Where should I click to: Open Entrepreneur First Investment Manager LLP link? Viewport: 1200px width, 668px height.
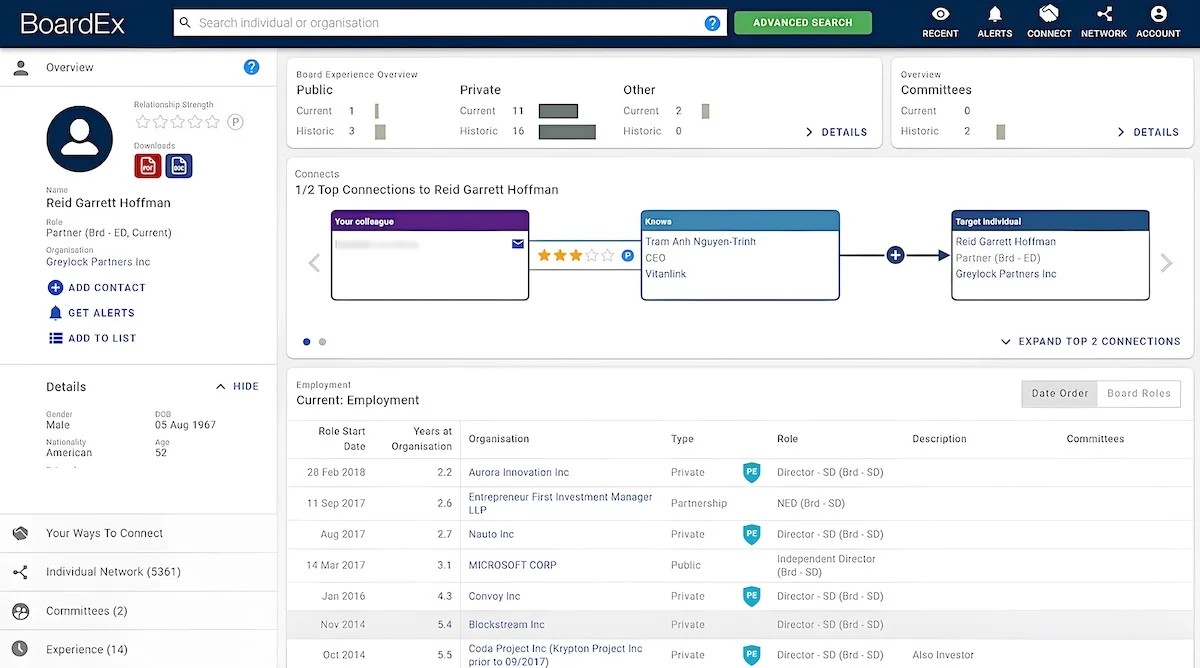coord(560,503)
